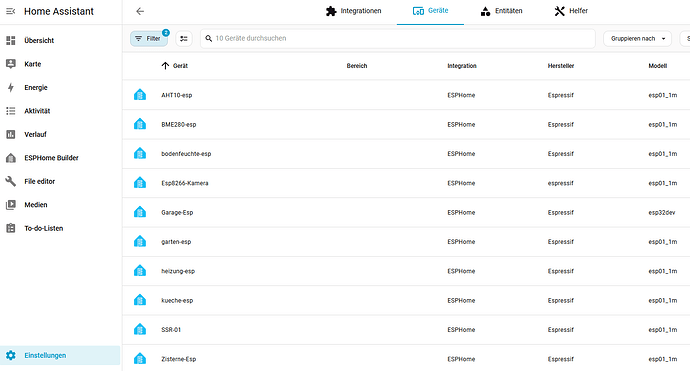Open the Filter panel
The width and height of the screenshot is (690, 371).
(x=149, y=39)
